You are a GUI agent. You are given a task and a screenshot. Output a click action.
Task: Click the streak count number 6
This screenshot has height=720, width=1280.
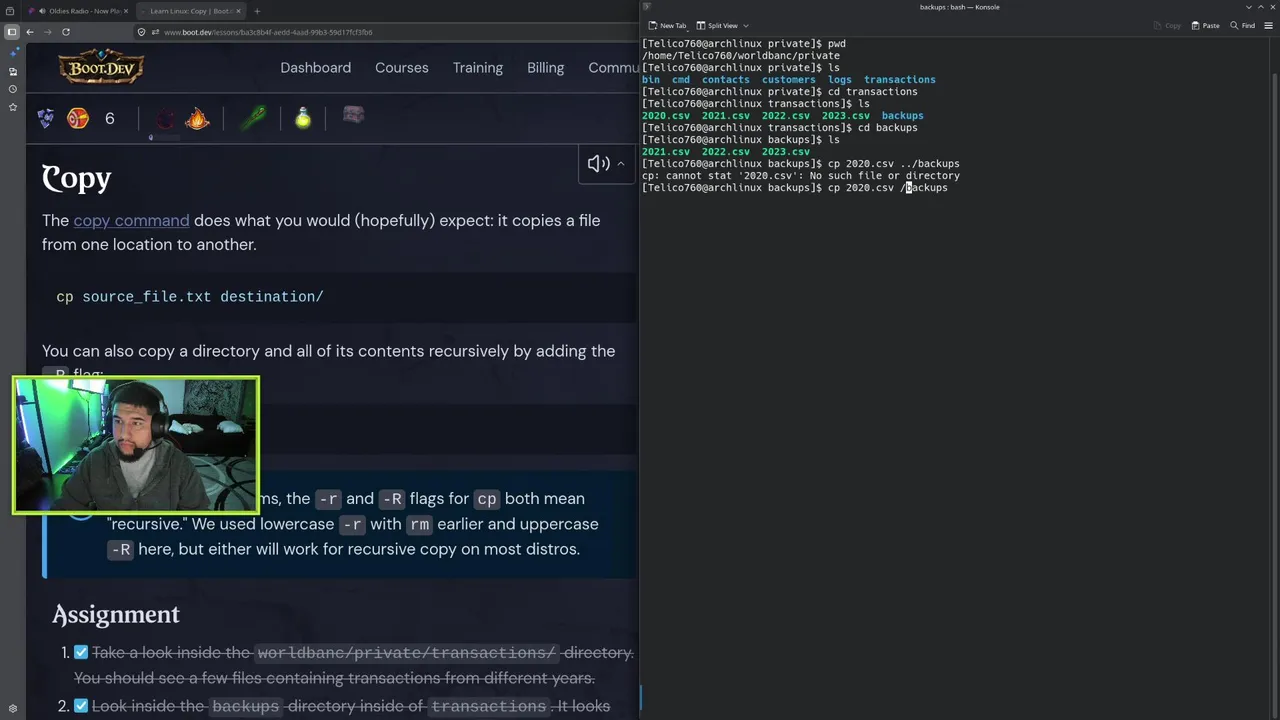click(x=110, y=119)
